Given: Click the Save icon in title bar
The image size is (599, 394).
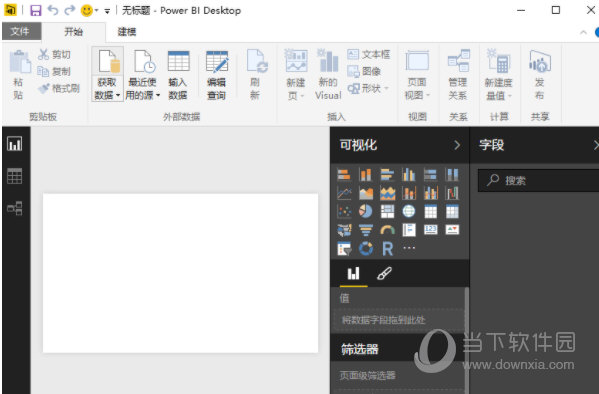Looking at the screenshot, I should [x=36, y=10].
